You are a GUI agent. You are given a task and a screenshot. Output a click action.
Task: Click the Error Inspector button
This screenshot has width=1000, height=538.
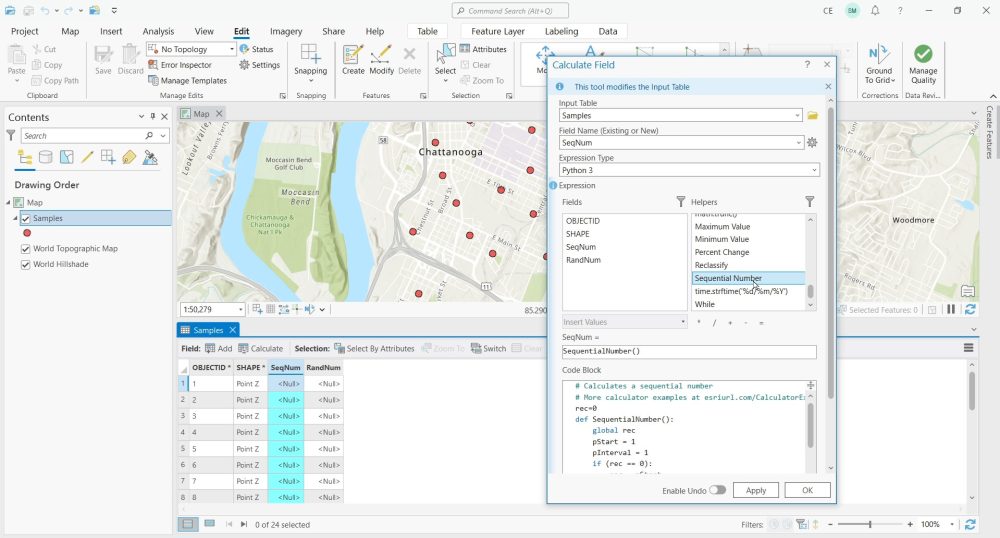[180, 65]
